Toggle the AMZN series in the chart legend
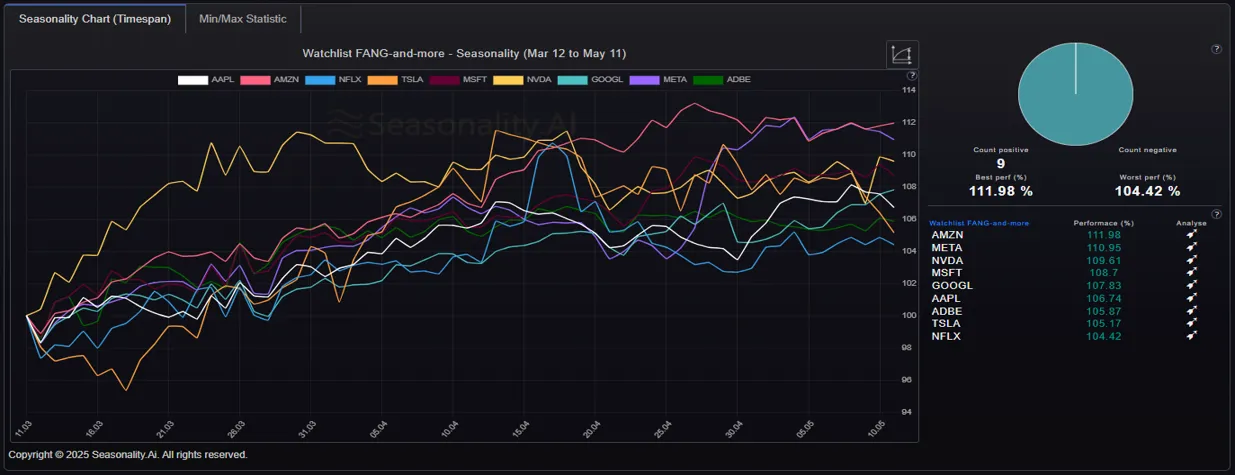The height and width of the screenshot is (475, 1235). click(270, 79)
